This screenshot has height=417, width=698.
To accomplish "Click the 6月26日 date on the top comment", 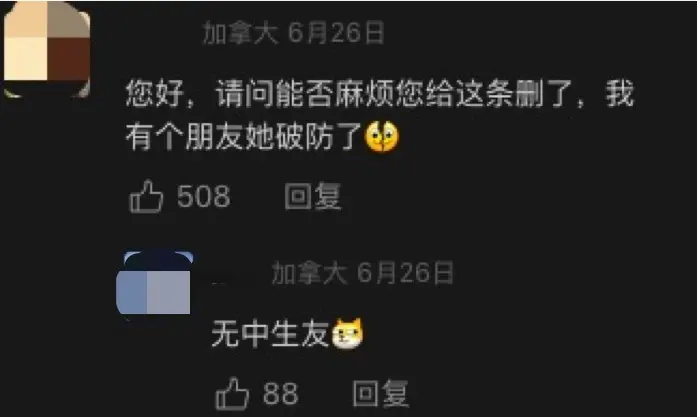I will [336, 33].
